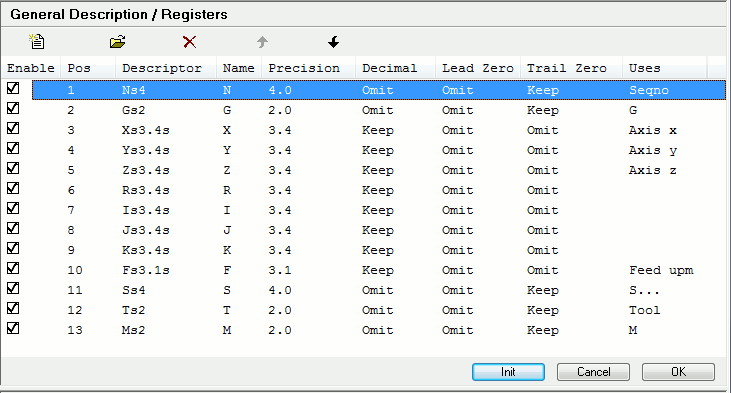This screenshot has width=731, height=393.
Task: Click the new register document icon
Action: tap(36, 41)
